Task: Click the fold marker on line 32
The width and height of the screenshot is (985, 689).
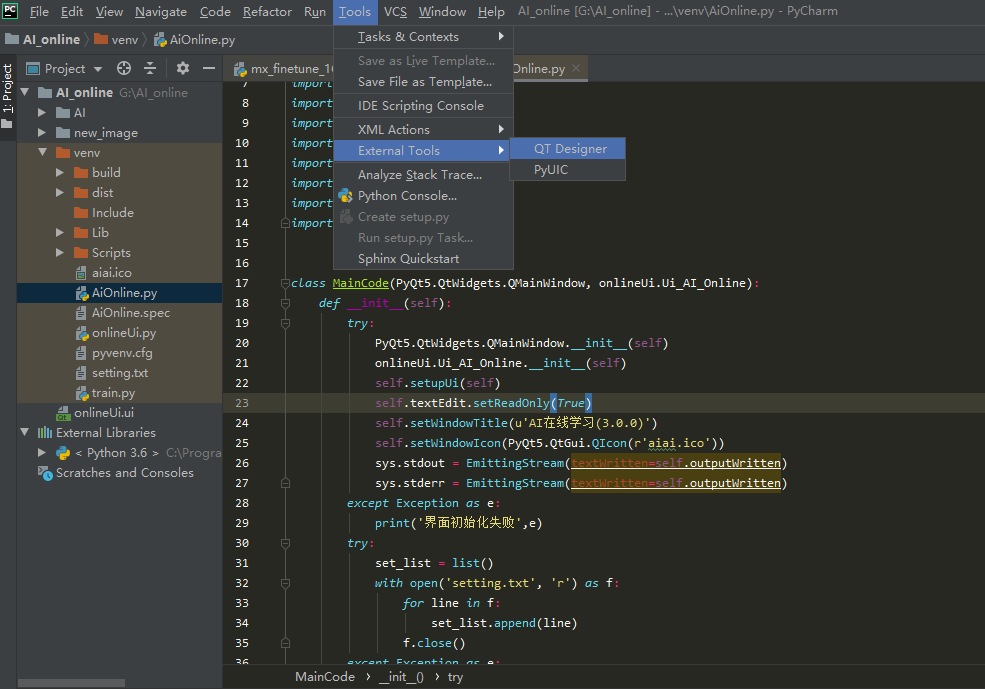Action: tap(285, 583)
